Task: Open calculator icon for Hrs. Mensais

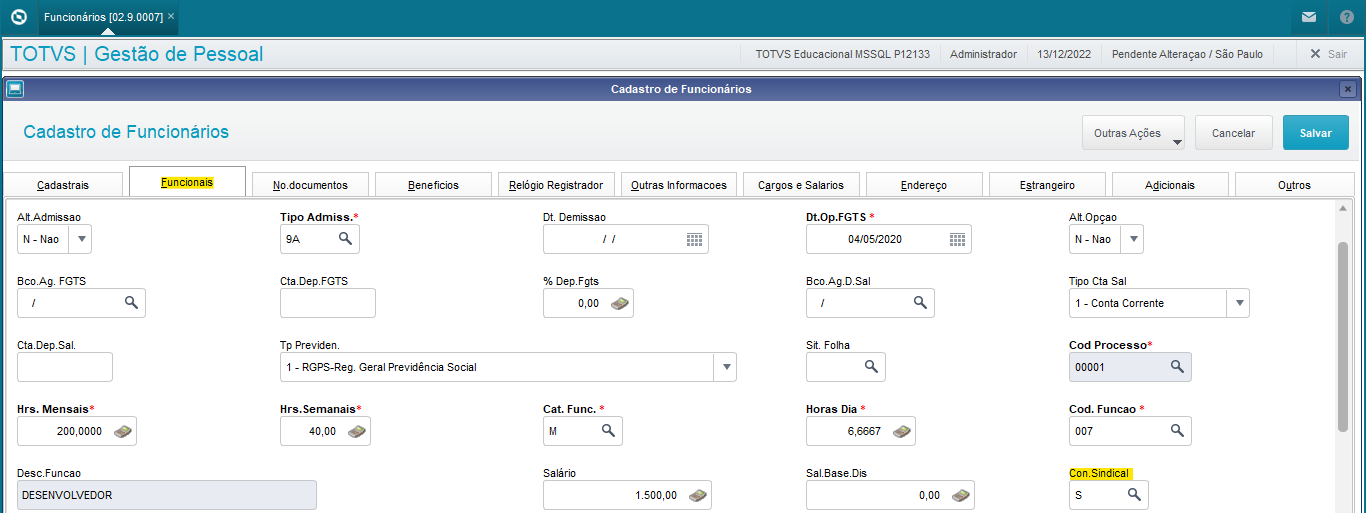Action: click(x=123, y=431)
